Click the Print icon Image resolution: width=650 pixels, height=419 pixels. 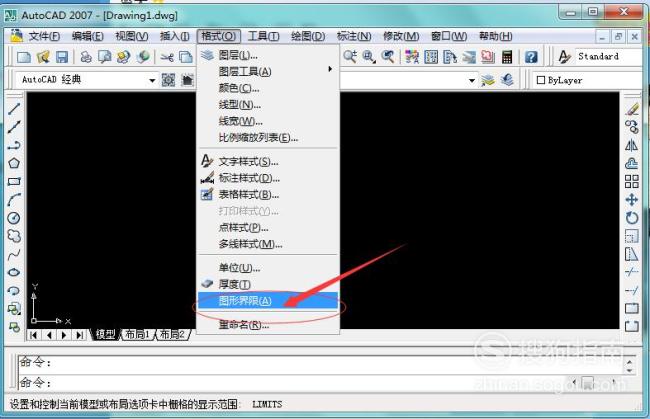86,57
